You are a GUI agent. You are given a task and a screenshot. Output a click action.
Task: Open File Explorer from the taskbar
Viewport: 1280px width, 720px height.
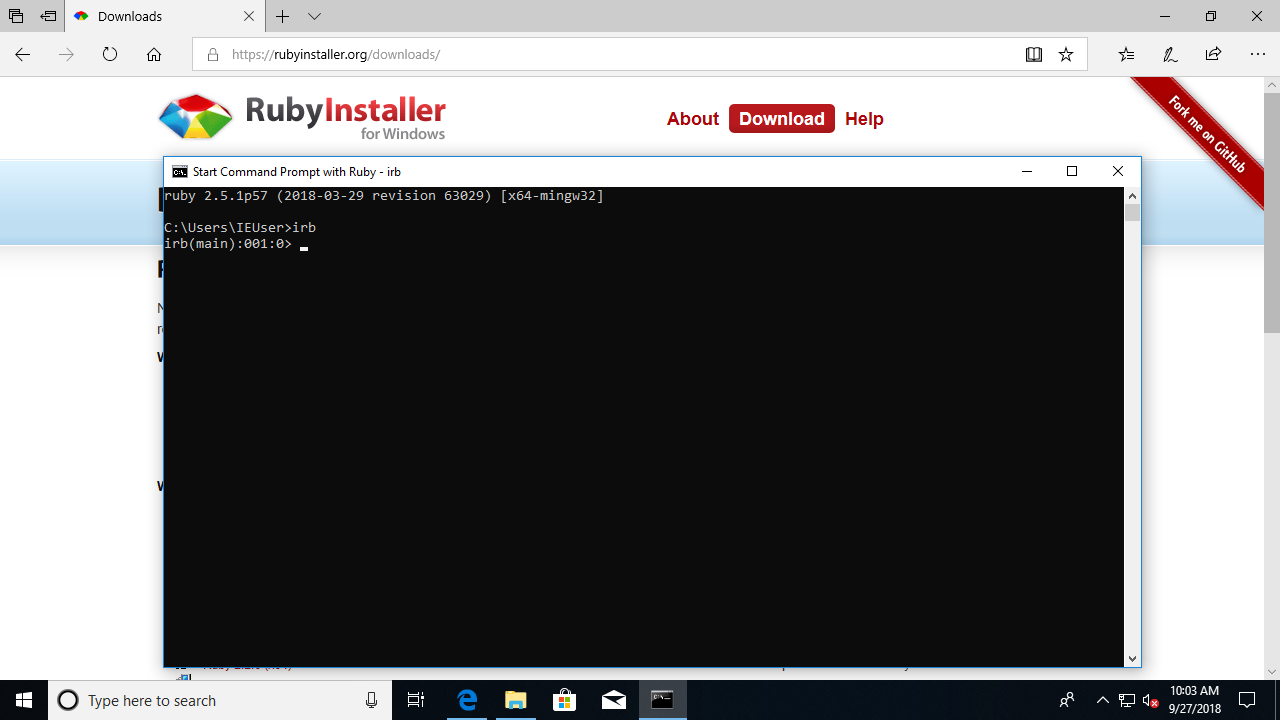(x=515, y=700)
